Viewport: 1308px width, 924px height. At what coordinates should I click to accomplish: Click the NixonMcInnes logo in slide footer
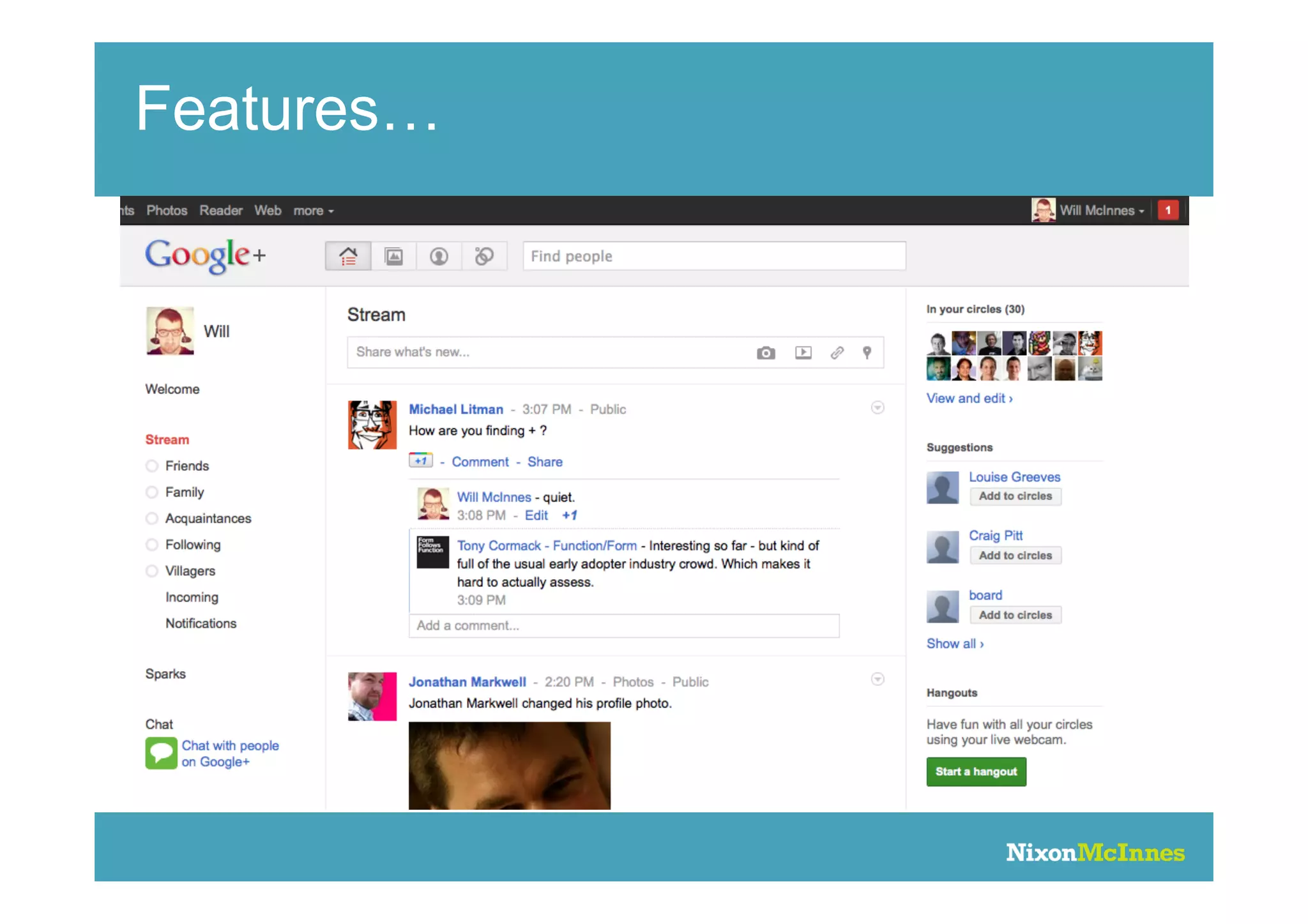click(x=1095, y=852)
